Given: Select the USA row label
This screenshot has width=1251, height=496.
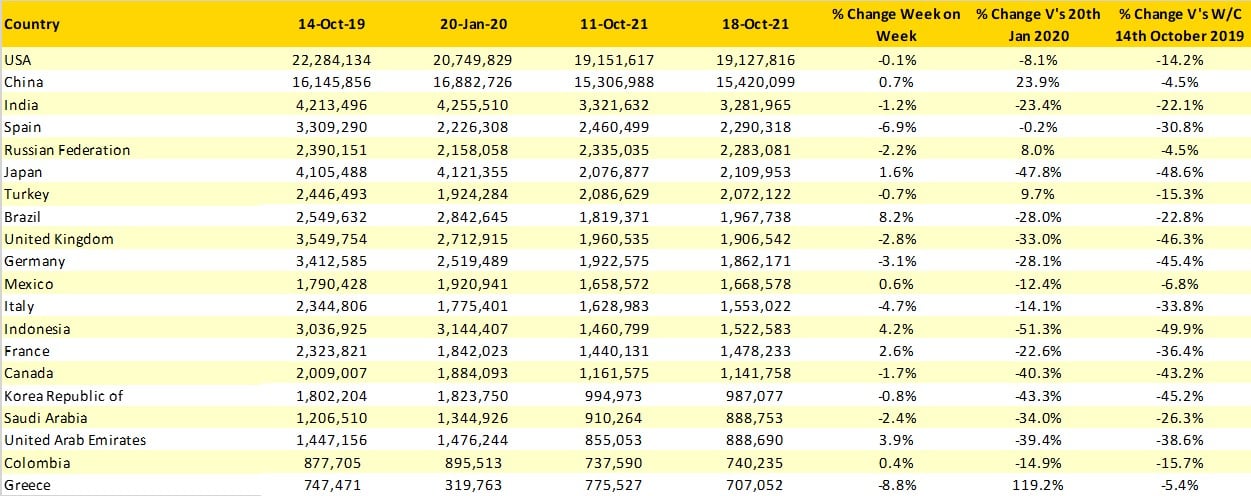Looking at the screenshot, I should pos(18,60).
